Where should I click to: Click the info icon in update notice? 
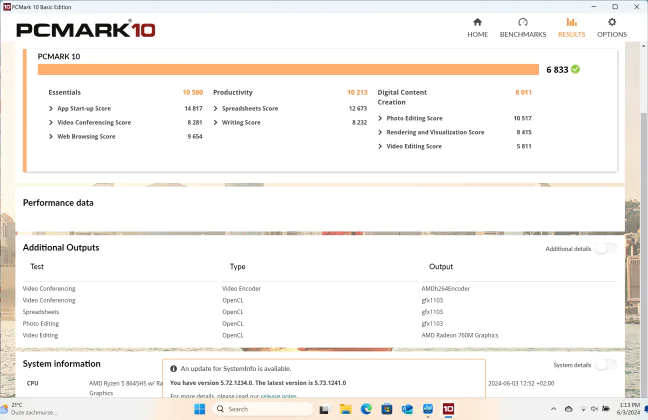click(174, 368)
